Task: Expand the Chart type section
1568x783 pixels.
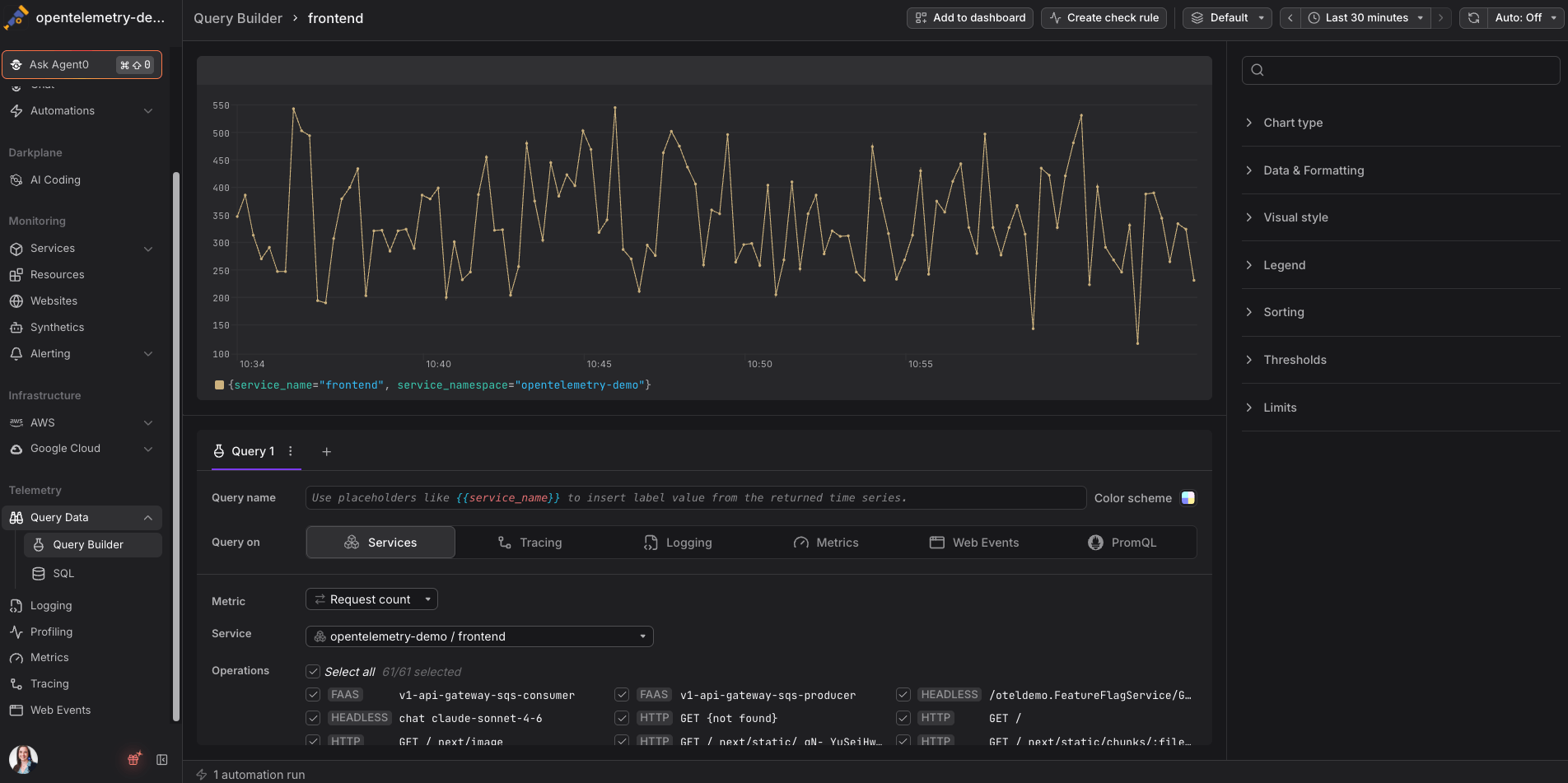Action: click(1401, 123)
